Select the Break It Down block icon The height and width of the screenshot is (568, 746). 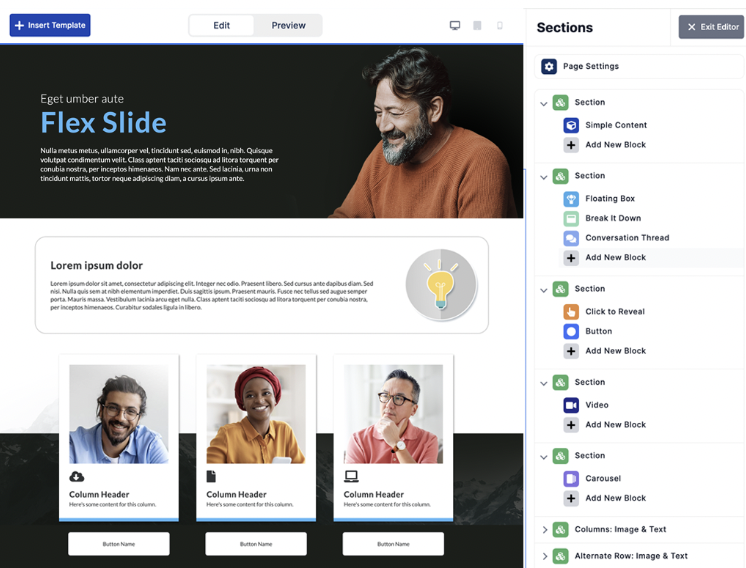[571, 218]
